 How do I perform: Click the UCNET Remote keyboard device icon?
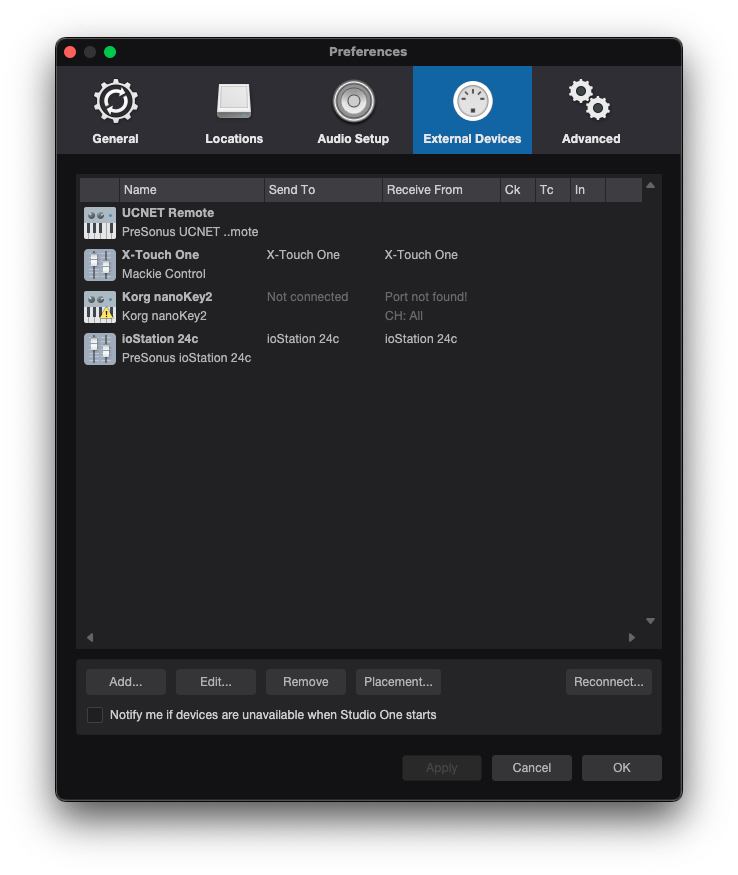[100, 223]
